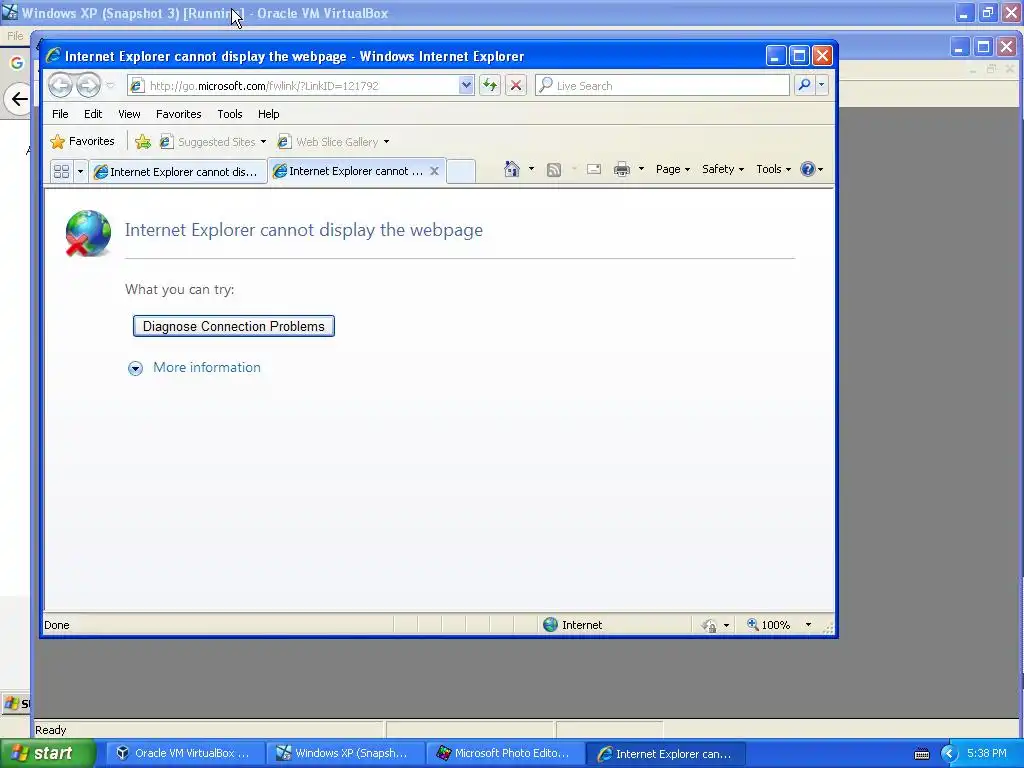Screen dimensions: 1024x768
Task: Switch to first Internet Explorer cannot display tab
Action: 178,172
